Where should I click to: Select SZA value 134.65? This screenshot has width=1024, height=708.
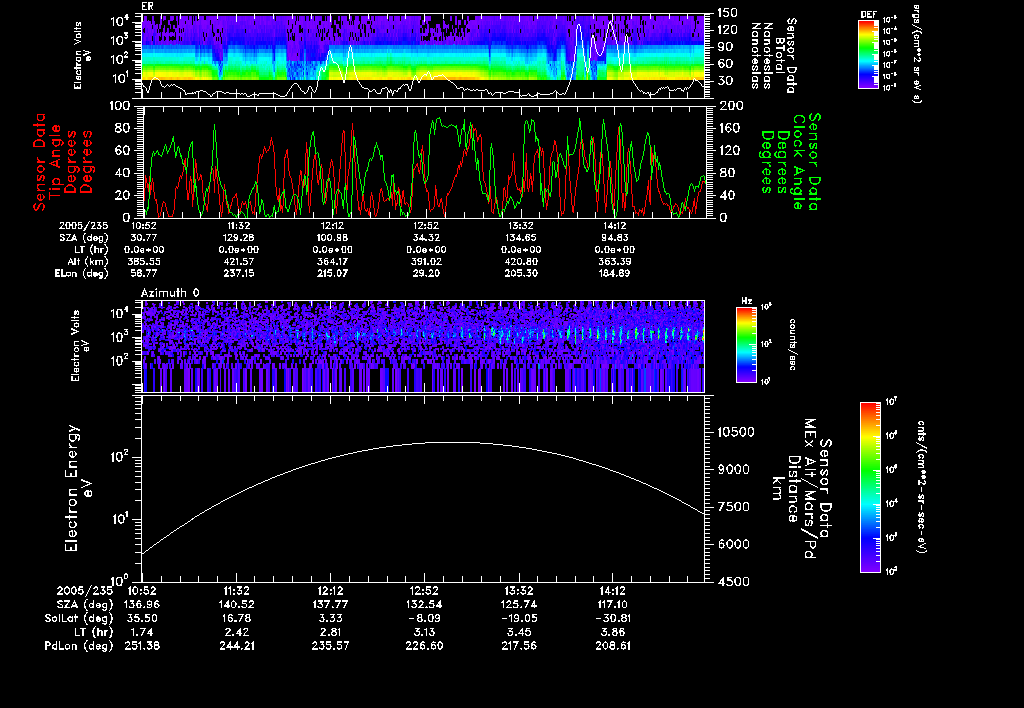point(520,238)
